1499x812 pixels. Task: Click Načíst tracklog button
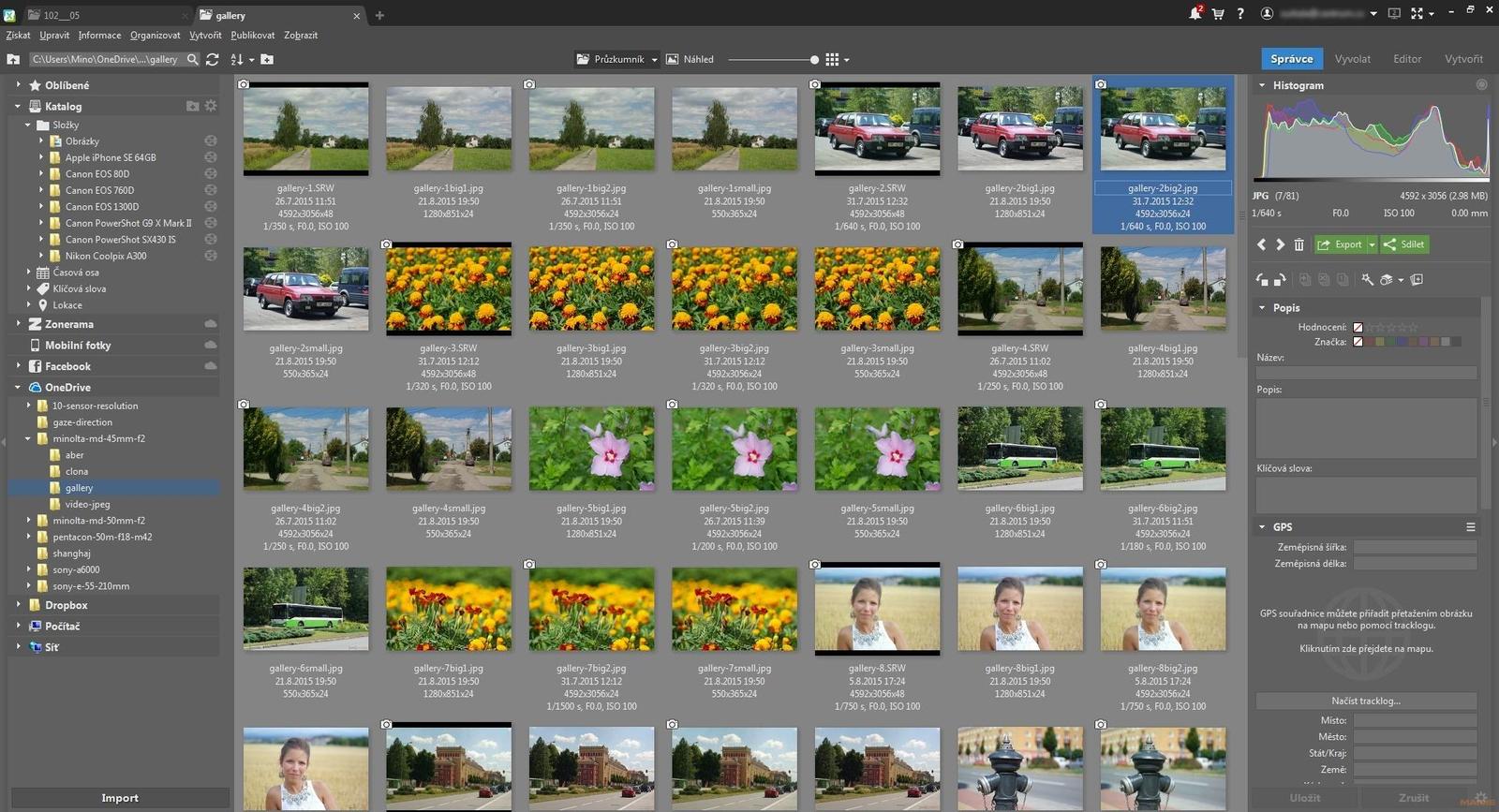[1366, 701]
